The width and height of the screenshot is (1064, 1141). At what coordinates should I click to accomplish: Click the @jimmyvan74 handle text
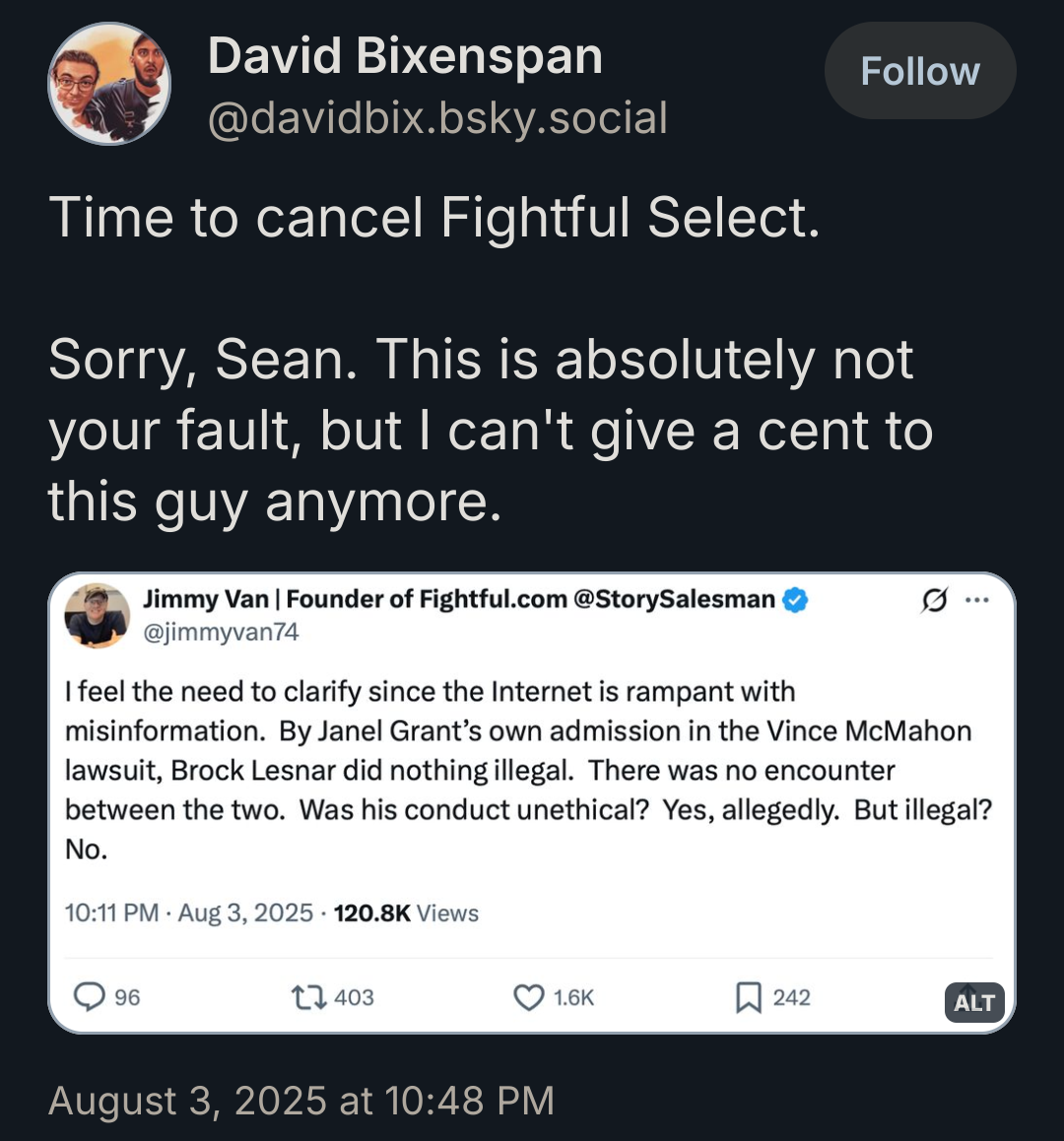221,632
